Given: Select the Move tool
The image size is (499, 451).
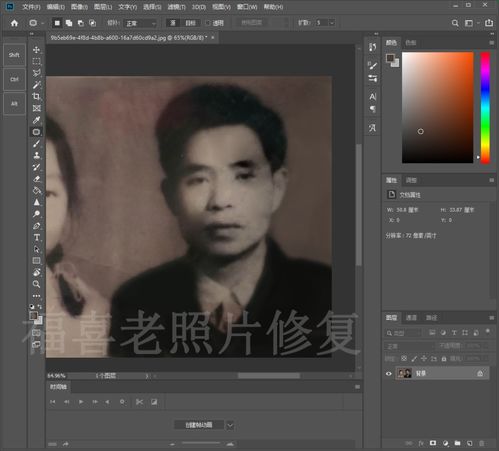Looking at the screenshot, I should pos(37,50).
